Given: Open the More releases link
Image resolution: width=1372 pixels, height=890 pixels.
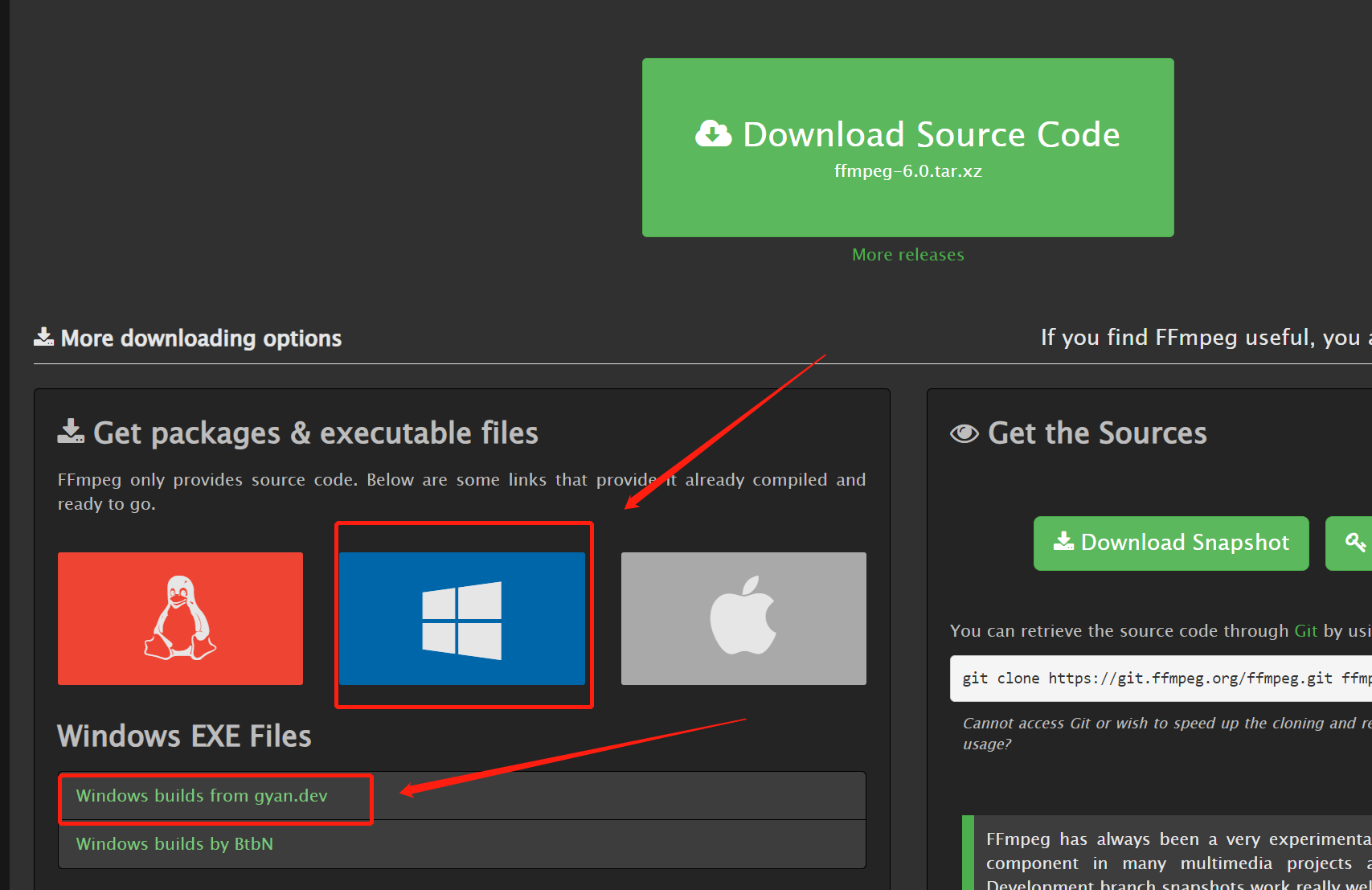Looking at the screenshot, I should tap(907, 255).
